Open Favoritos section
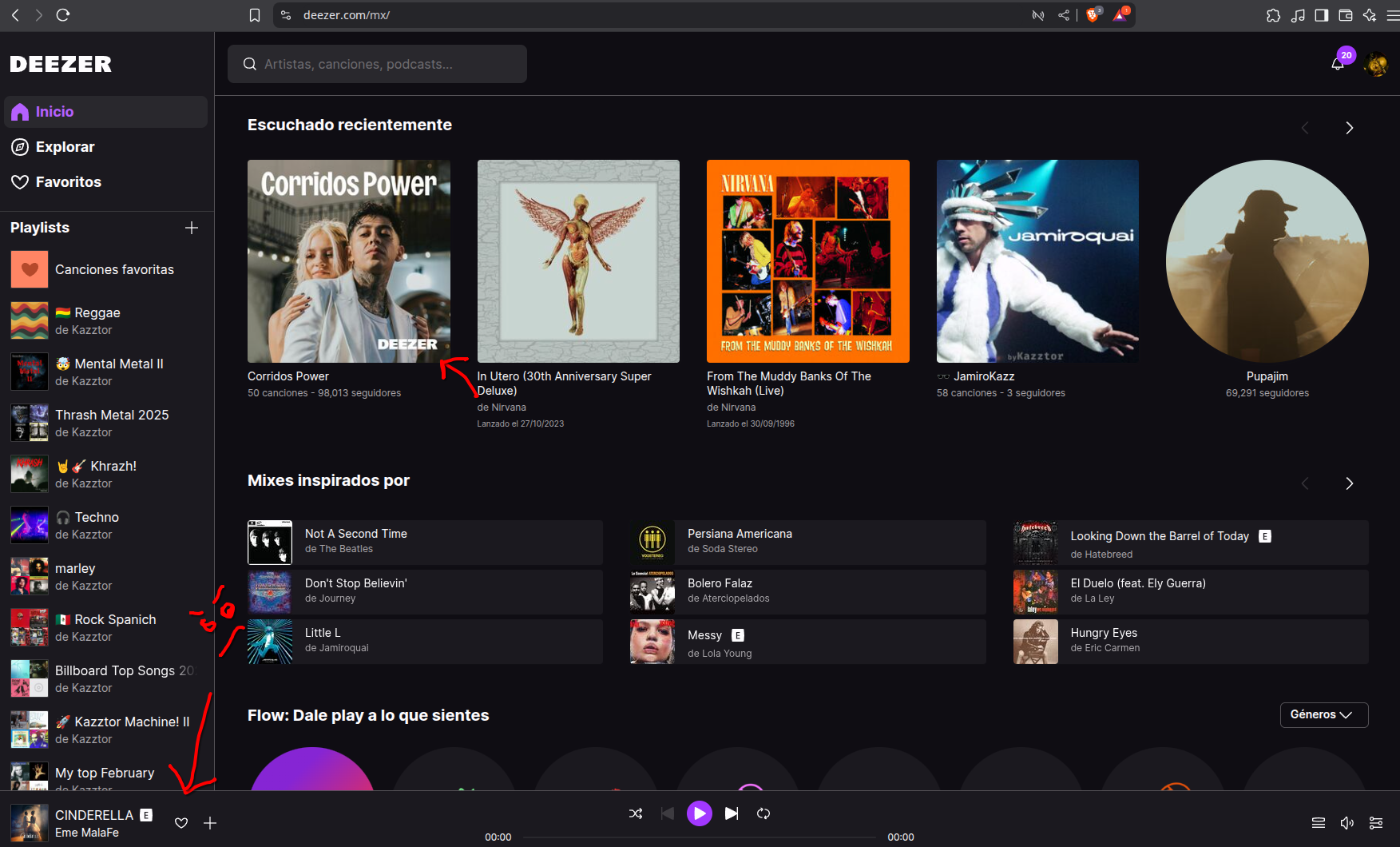The width and height of the screenshot is (1400, 847). click(x=105, y=182)
